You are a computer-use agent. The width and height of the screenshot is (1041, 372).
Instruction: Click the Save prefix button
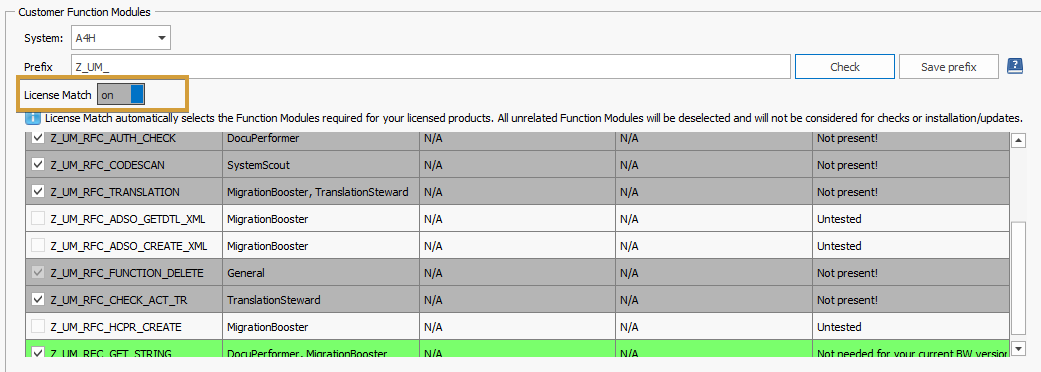[x=949, y=66]
